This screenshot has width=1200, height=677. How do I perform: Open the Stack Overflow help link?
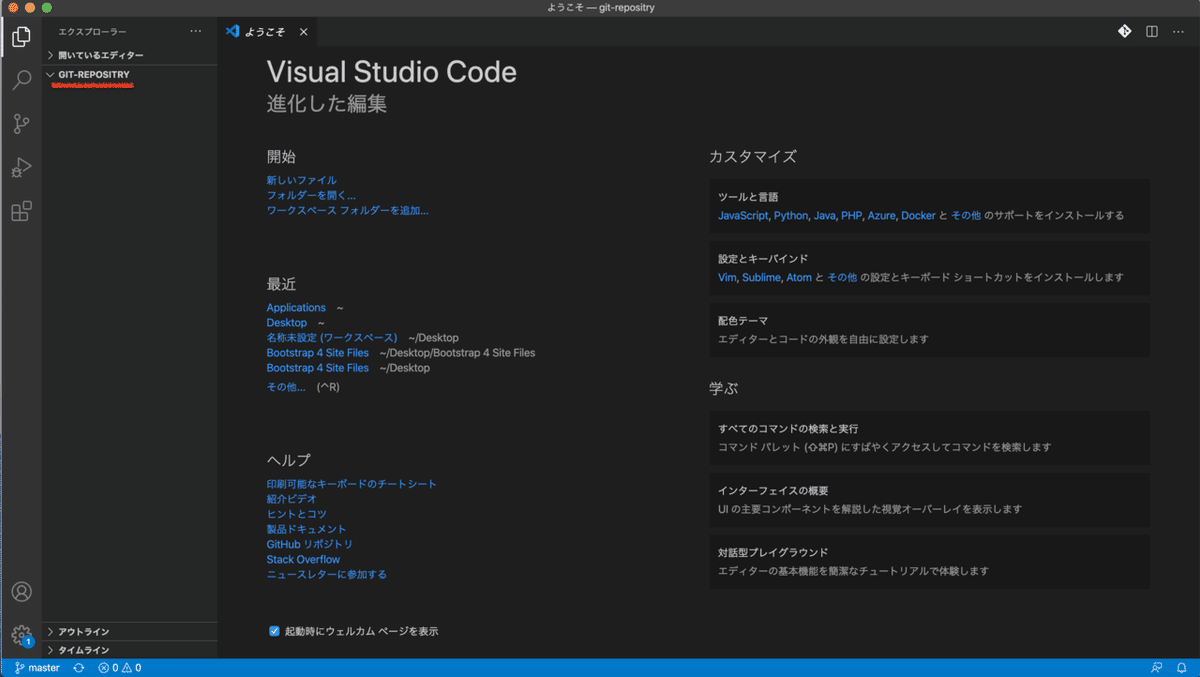click(x=303, y=559)
